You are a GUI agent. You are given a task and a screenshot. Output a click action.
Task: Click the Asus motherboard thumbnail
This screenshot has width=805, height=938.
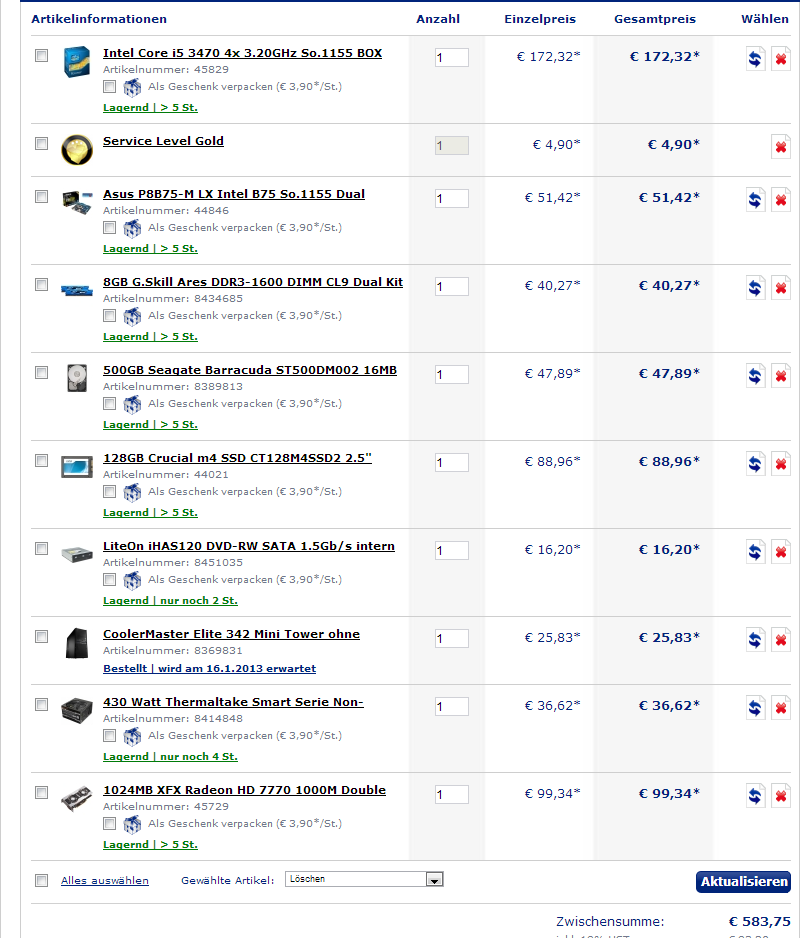[77, 202]
